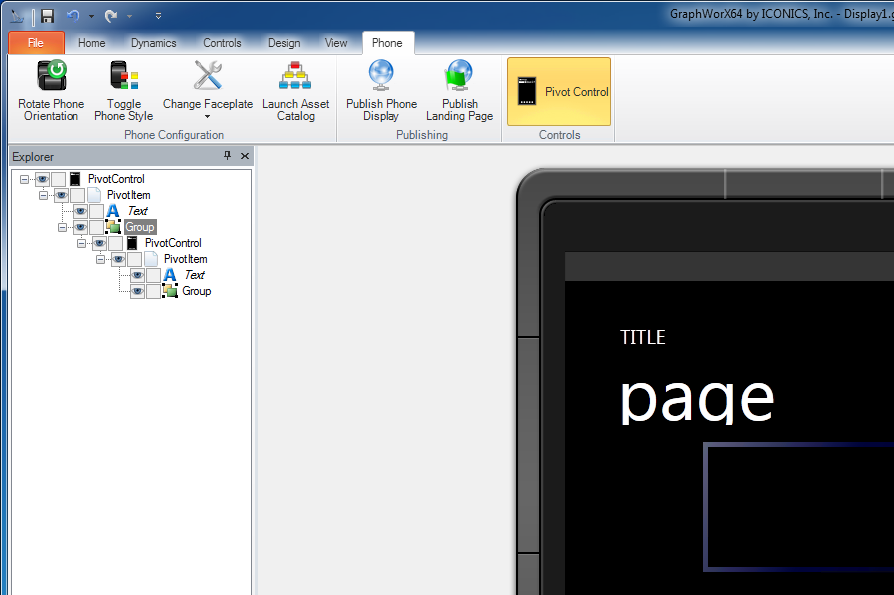Hide the top-level PivotControl via eye icon
Viewport: 894px width, 595px height.
(x=42, y=180)
